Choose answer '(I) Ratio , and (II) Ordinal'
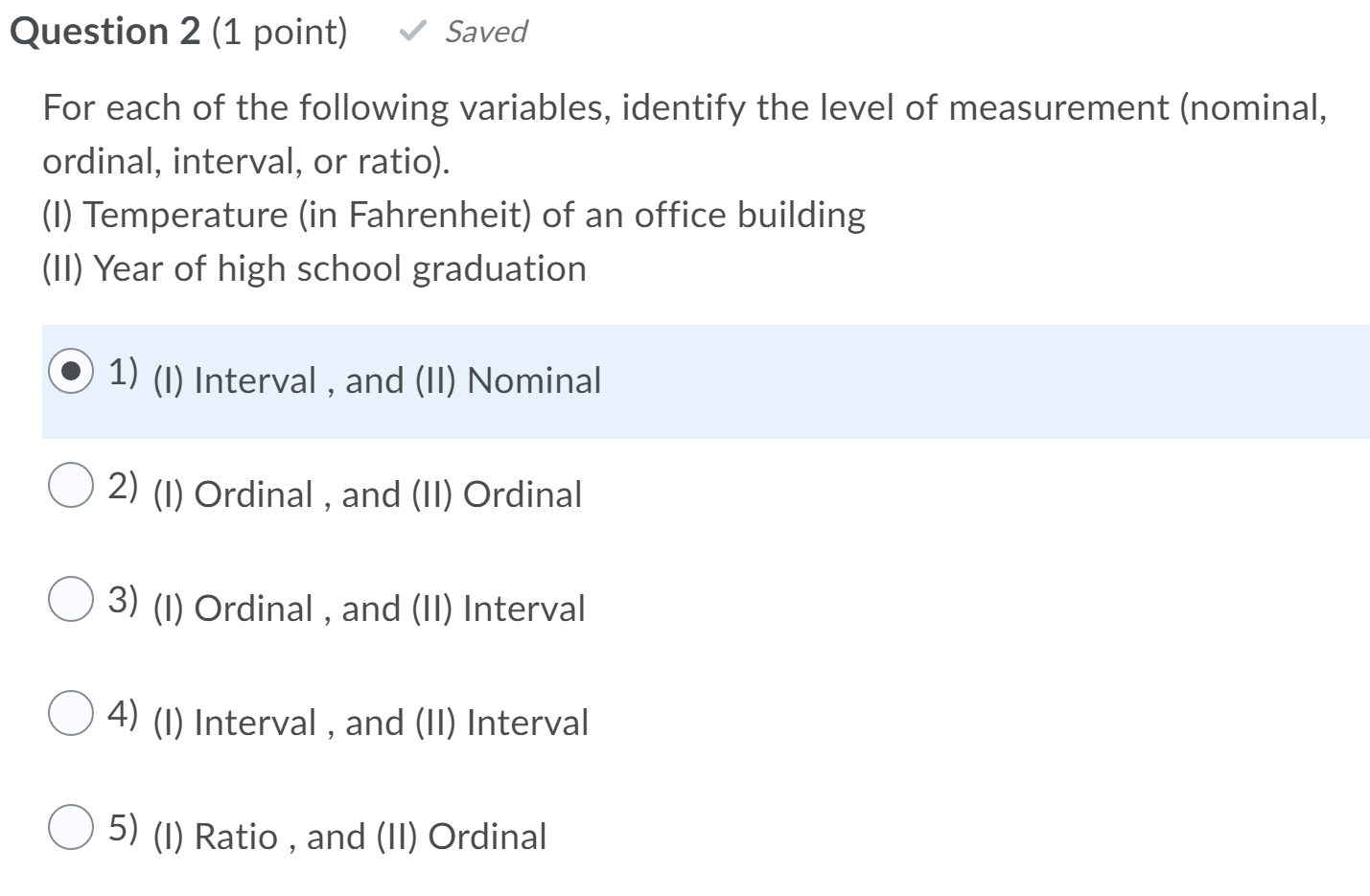The width and height of the screenshot is (1370, 896). tap(349, 836)
